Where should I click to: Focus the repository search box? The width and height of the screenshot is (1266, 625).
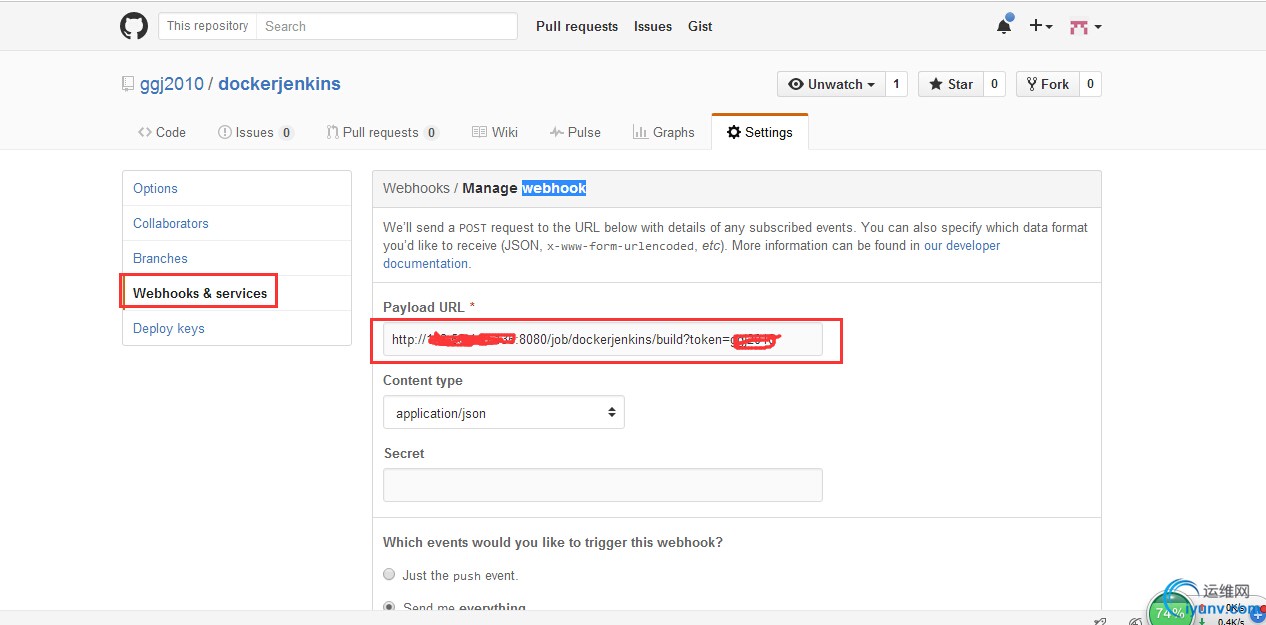pos(387,26)
